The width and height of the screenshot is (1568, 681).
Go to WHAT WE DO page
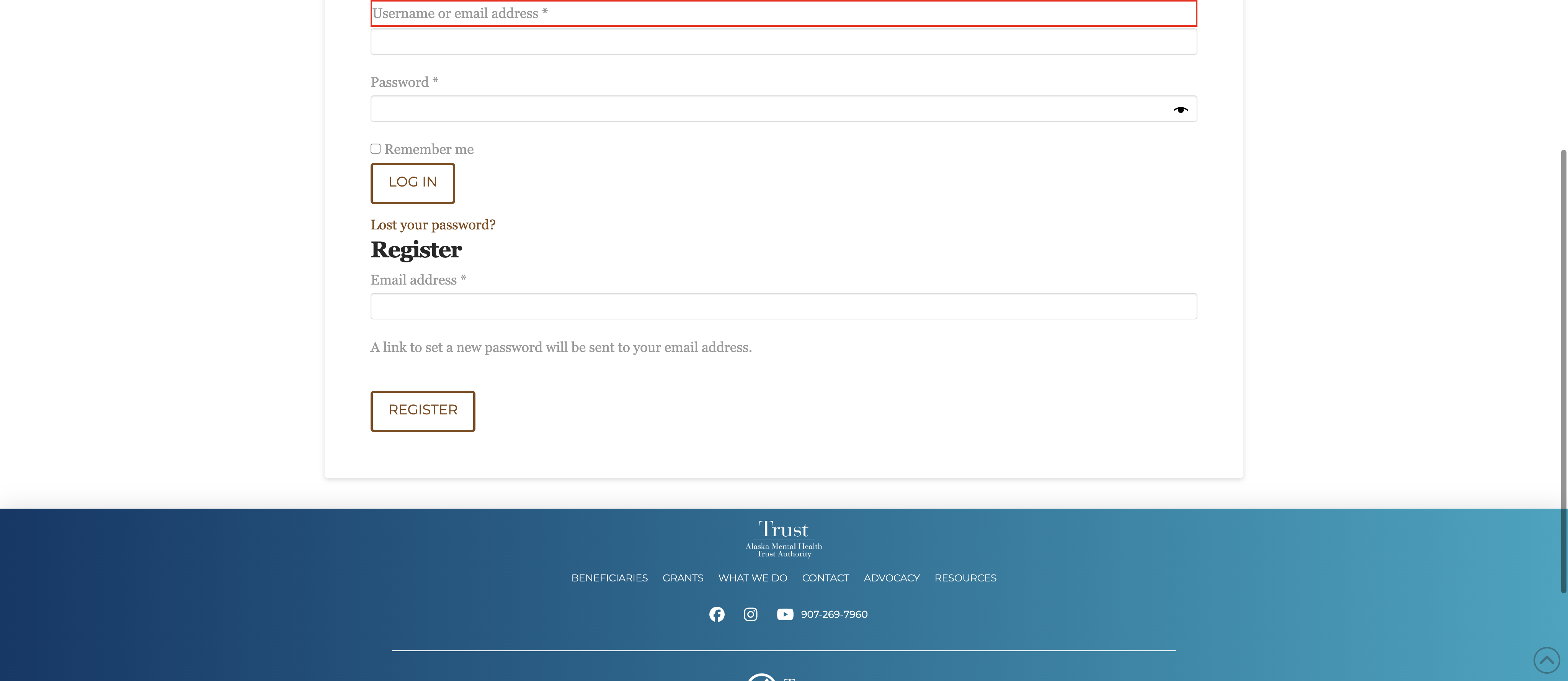pyautogui.click(x=752, y=578)
